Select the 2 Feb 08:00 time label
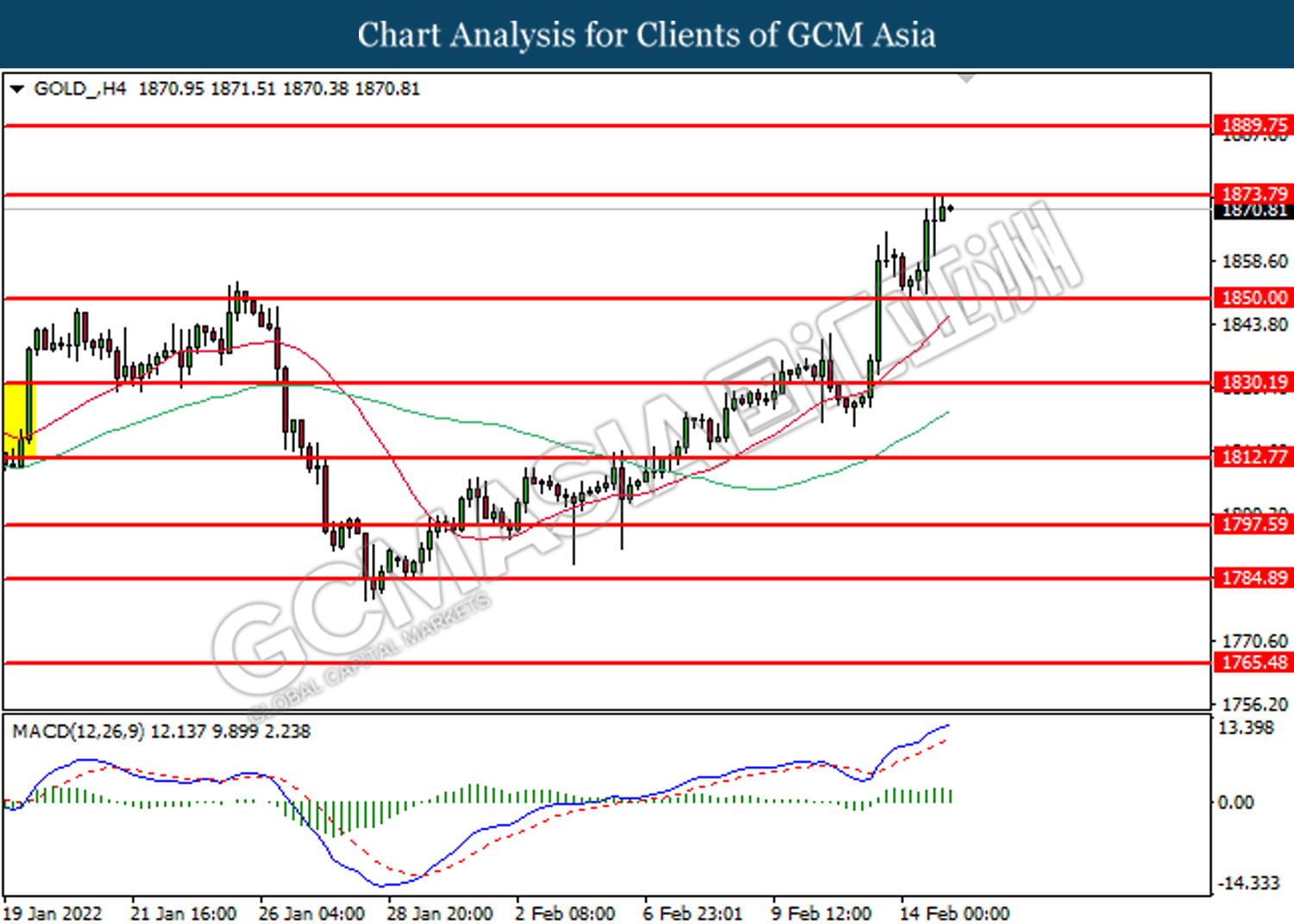1294x924 pixels. (565, 914)
